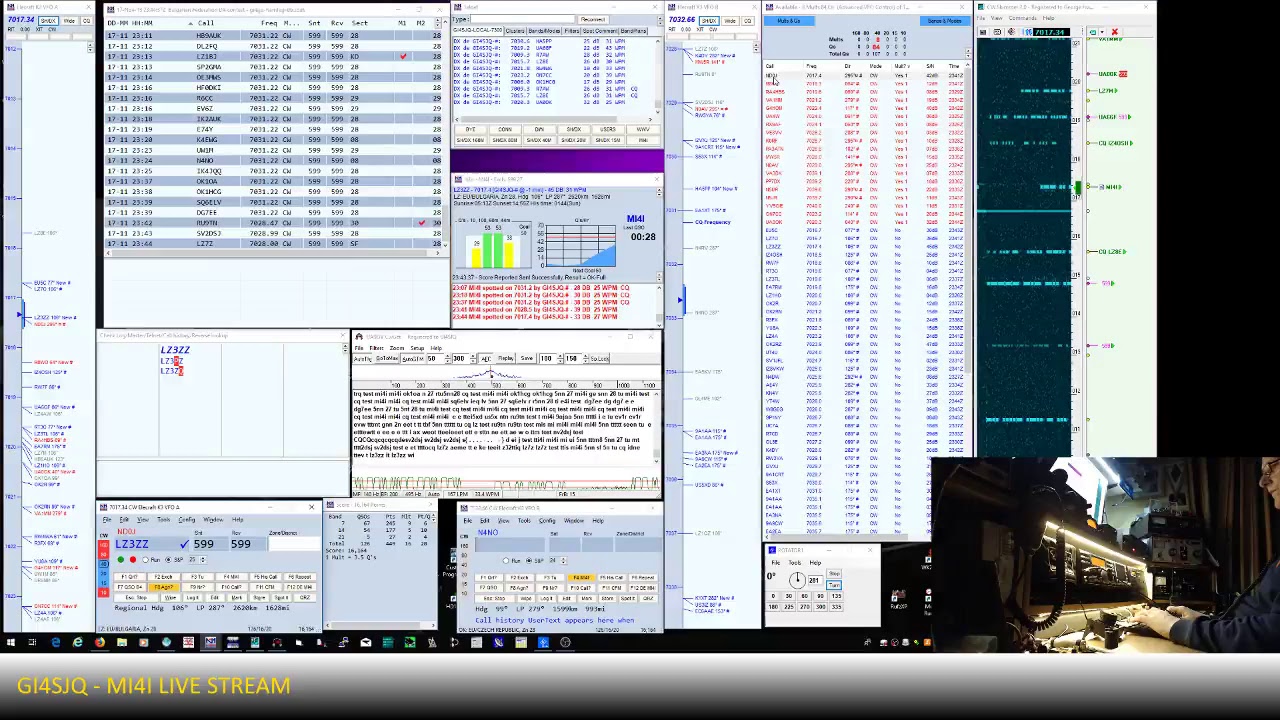Click the OBS Studio taskbar icon

point(565,642)
